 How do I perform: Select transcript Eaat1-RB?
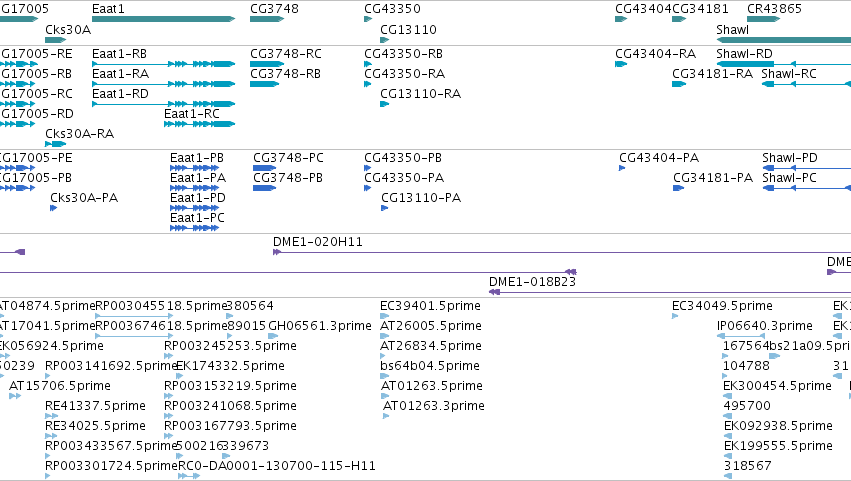(x=119, y=54)
